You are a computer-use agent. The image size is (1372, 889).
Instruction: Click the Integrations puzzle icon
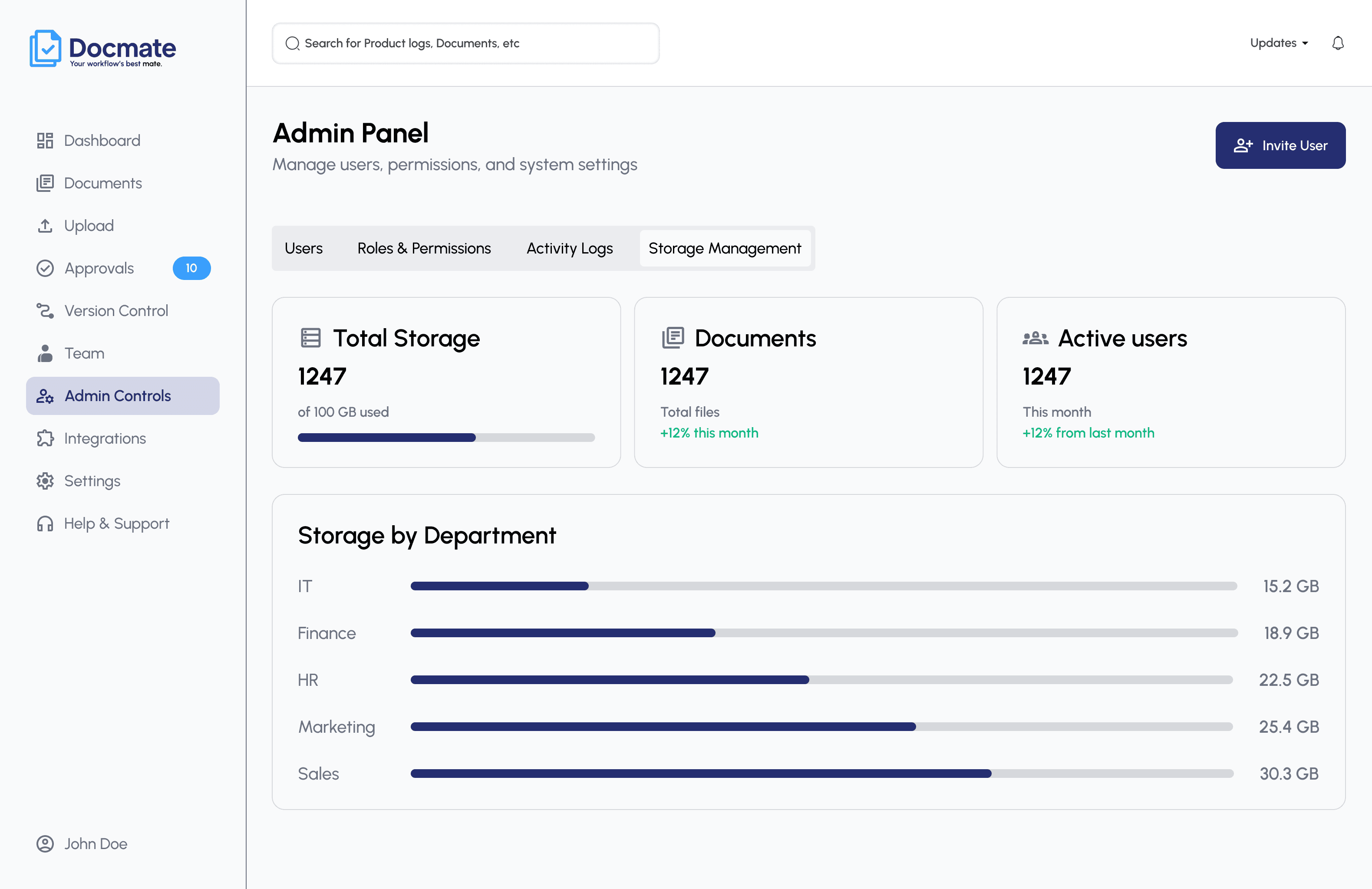pyautogui.click(x=45, y=439)
